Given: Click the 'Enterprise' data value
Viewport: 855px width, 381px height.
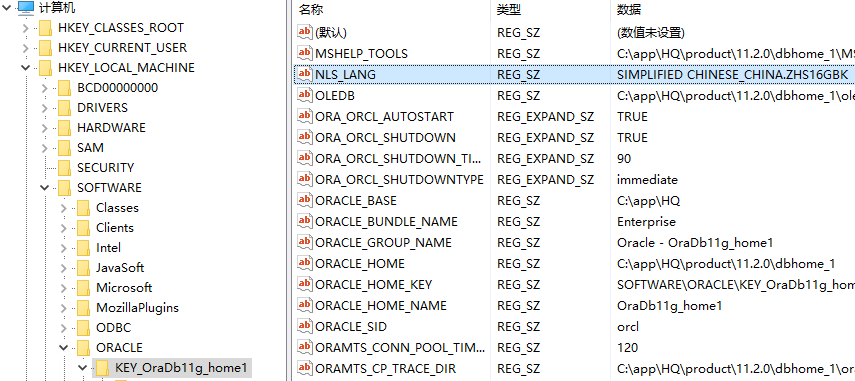Looking at the screenshot, I should pyautogui.click(x=646, y=221).
